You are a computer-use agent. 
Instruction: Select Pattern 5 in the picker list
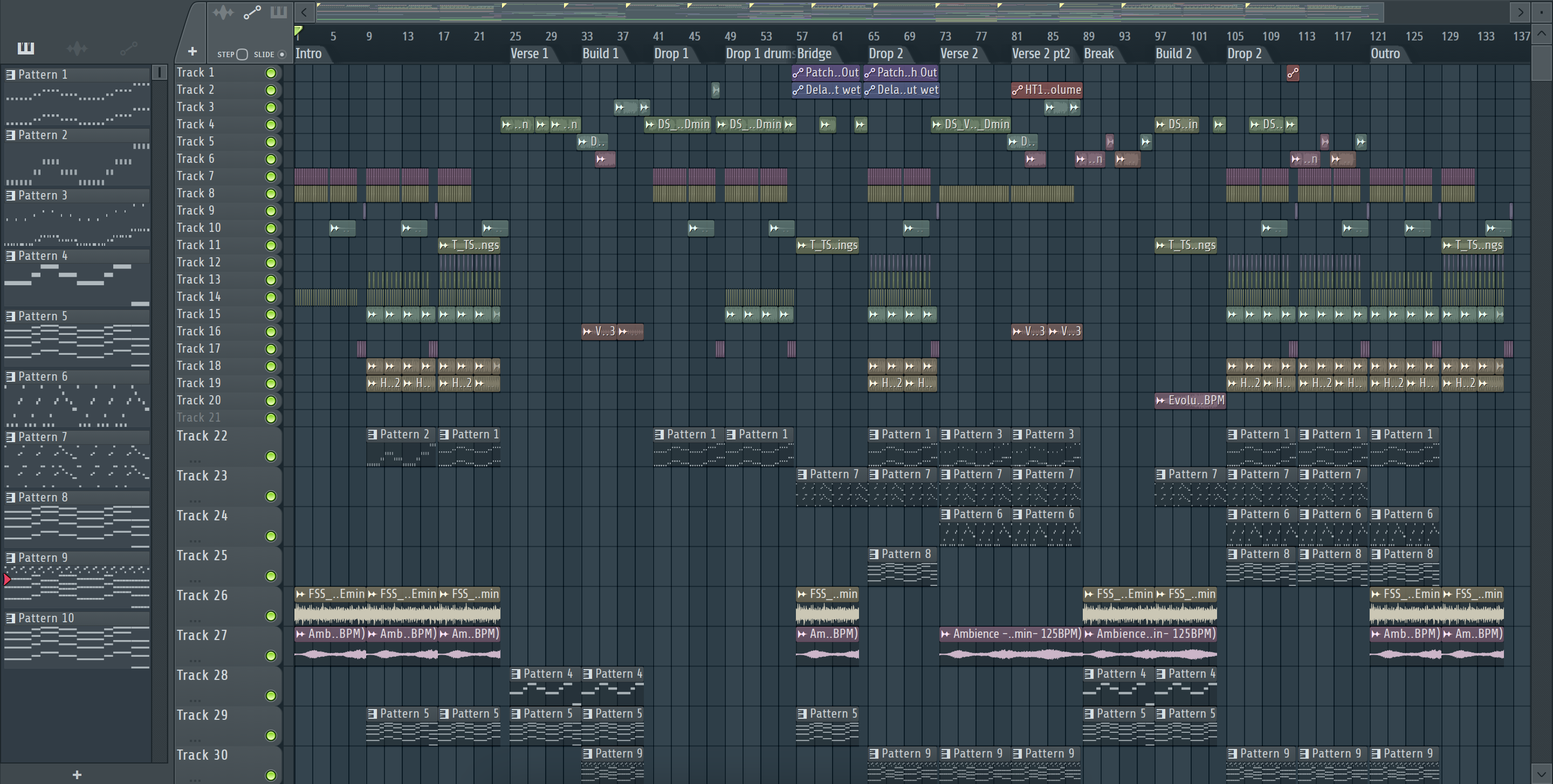click(77, 317)
